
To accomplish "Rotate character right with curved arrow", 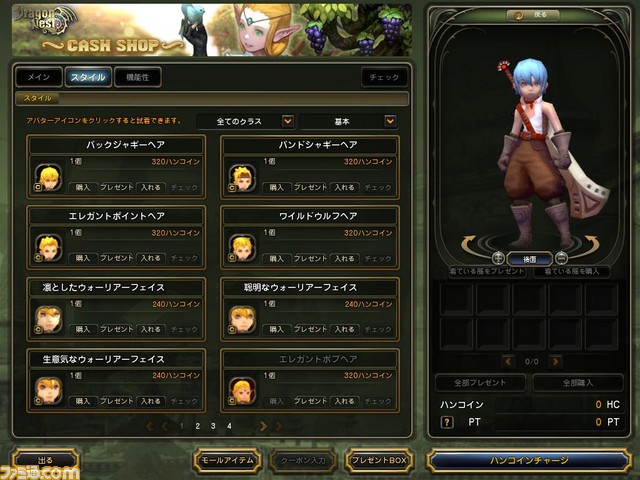I will tap(591, 244).
